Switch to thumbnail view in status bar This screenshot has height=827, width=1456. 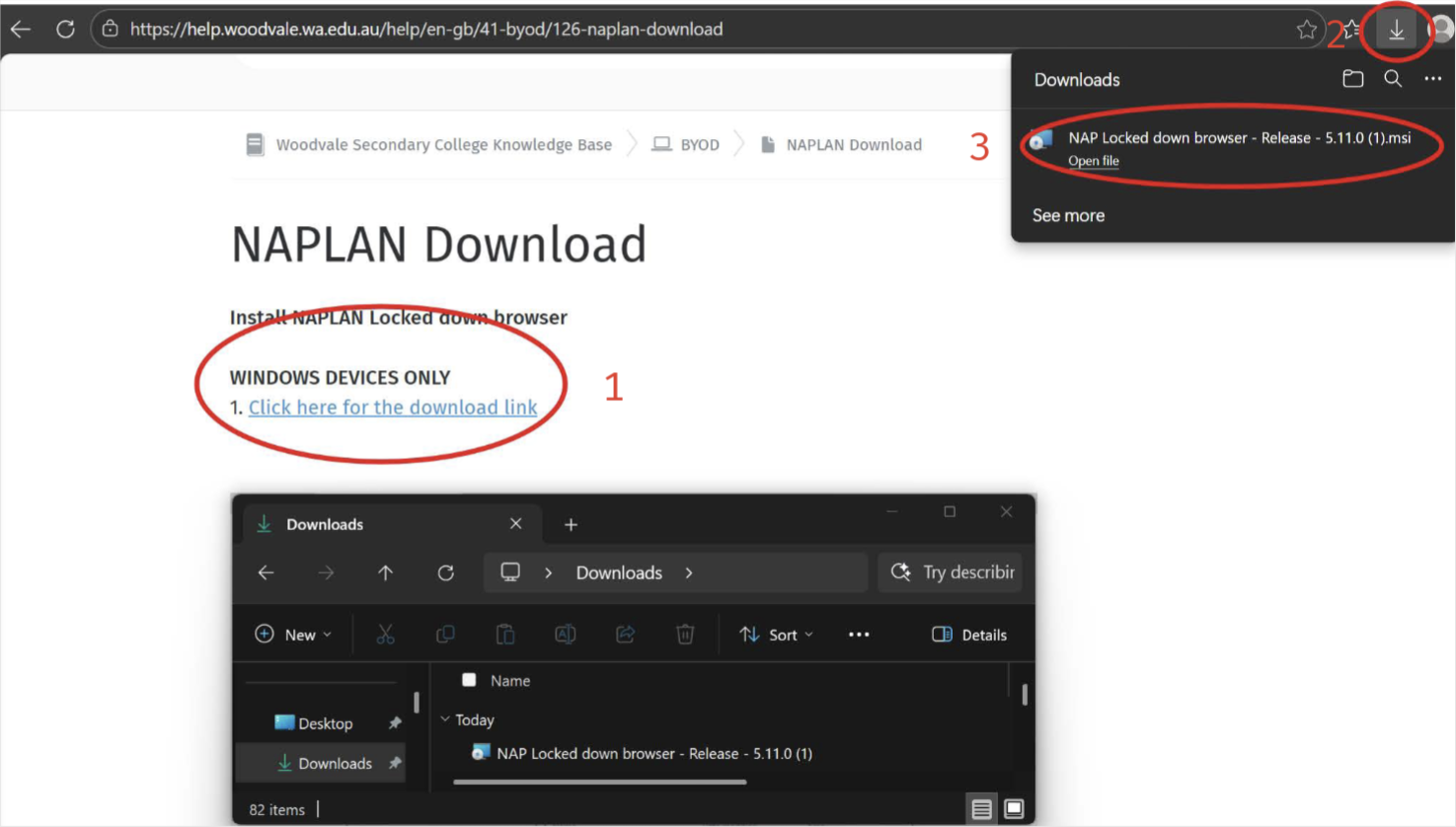(1014, 809)
